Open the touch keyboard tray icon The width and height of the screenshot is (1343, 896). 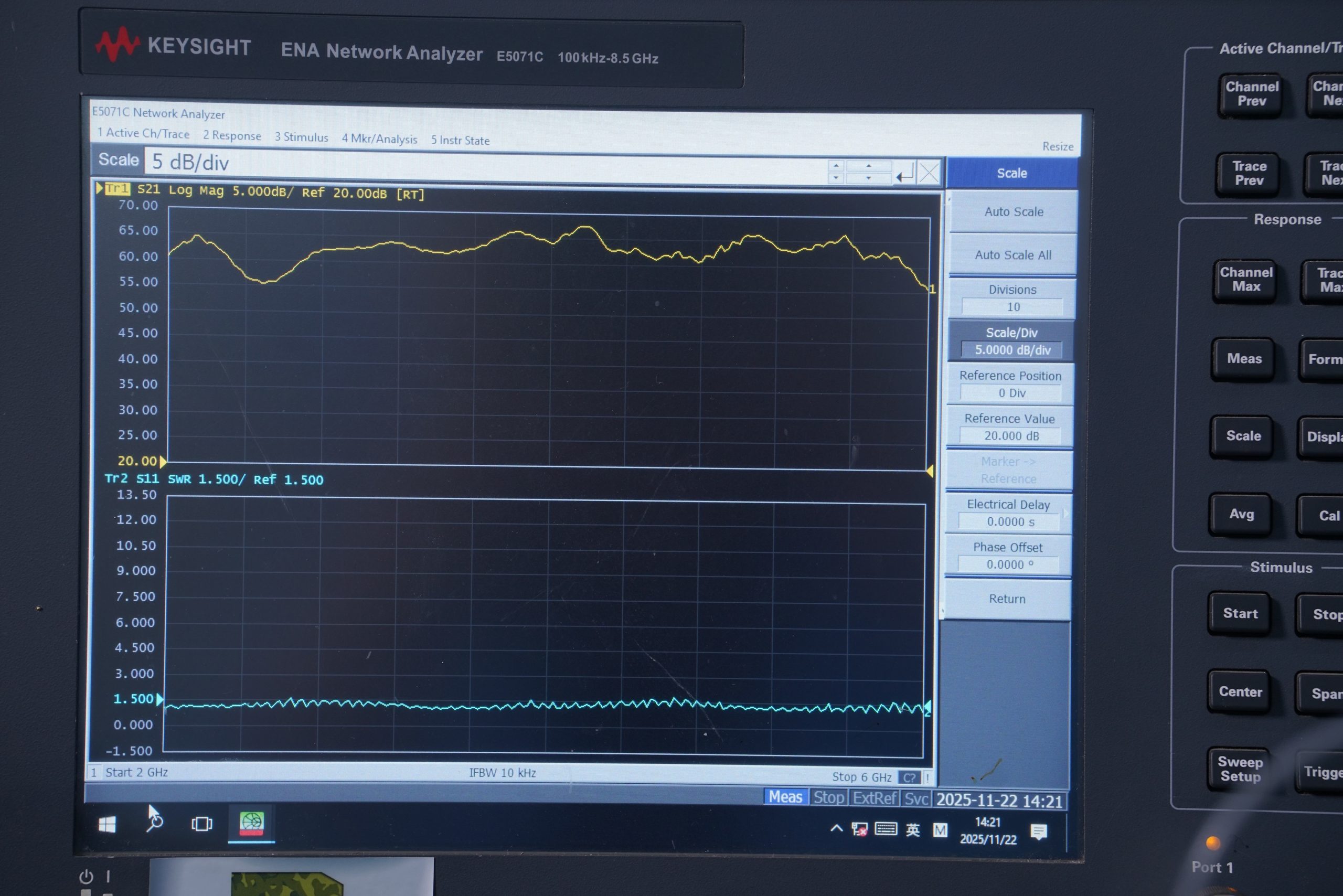[x=886, y=828]
